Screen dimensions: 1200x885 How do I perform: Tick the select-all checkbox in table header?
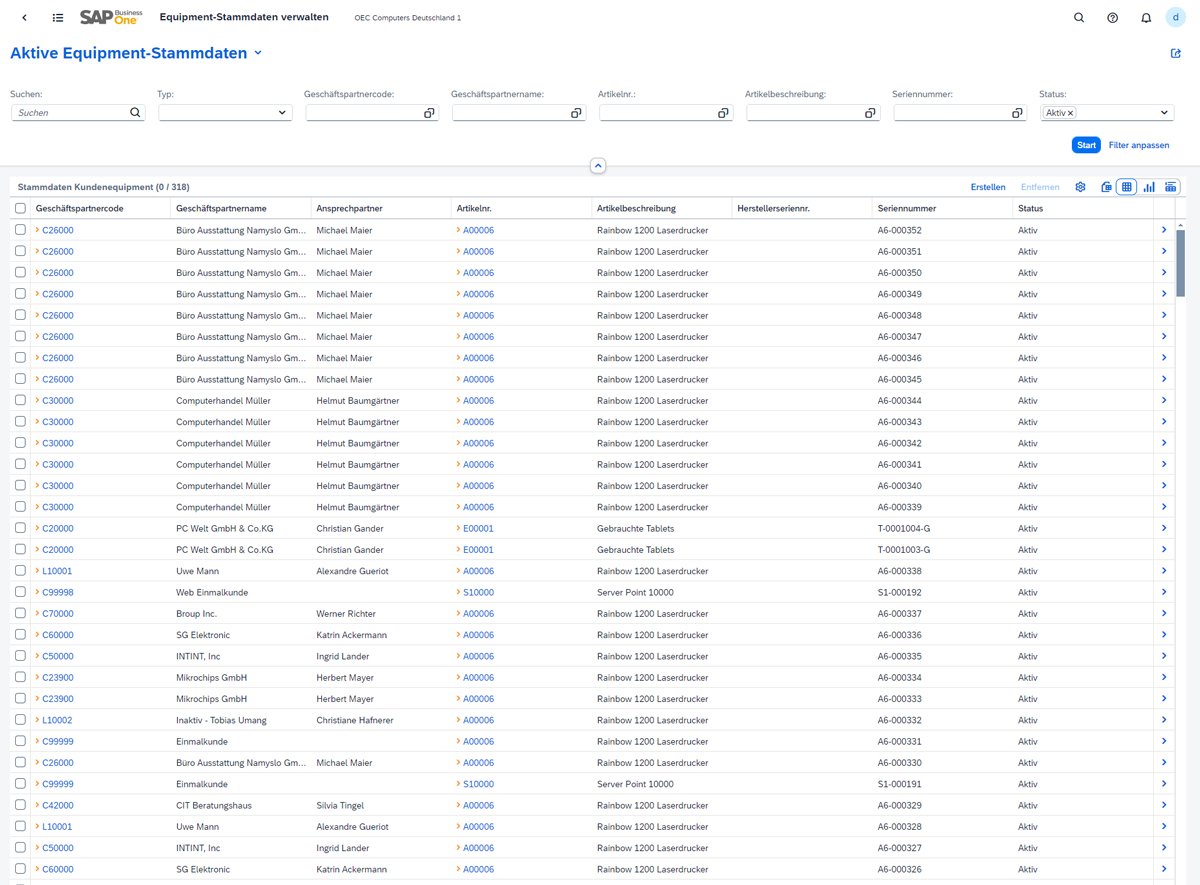click(20, 208)
